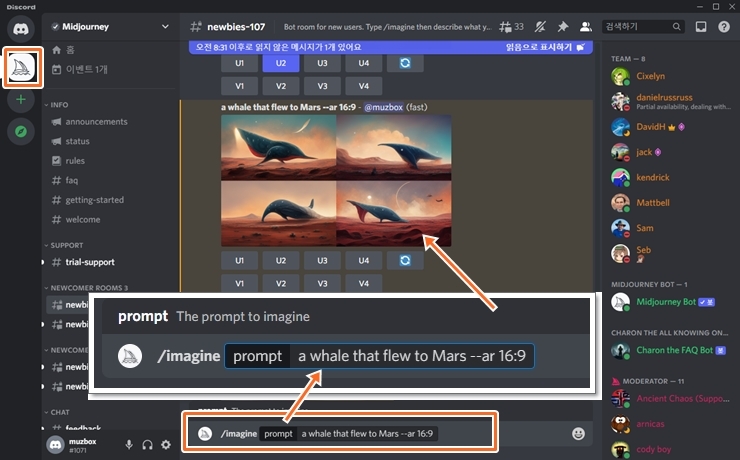Click U3 under the whale image grid
The height and width of the screenshot is (460, 740).
click(322, 260)
